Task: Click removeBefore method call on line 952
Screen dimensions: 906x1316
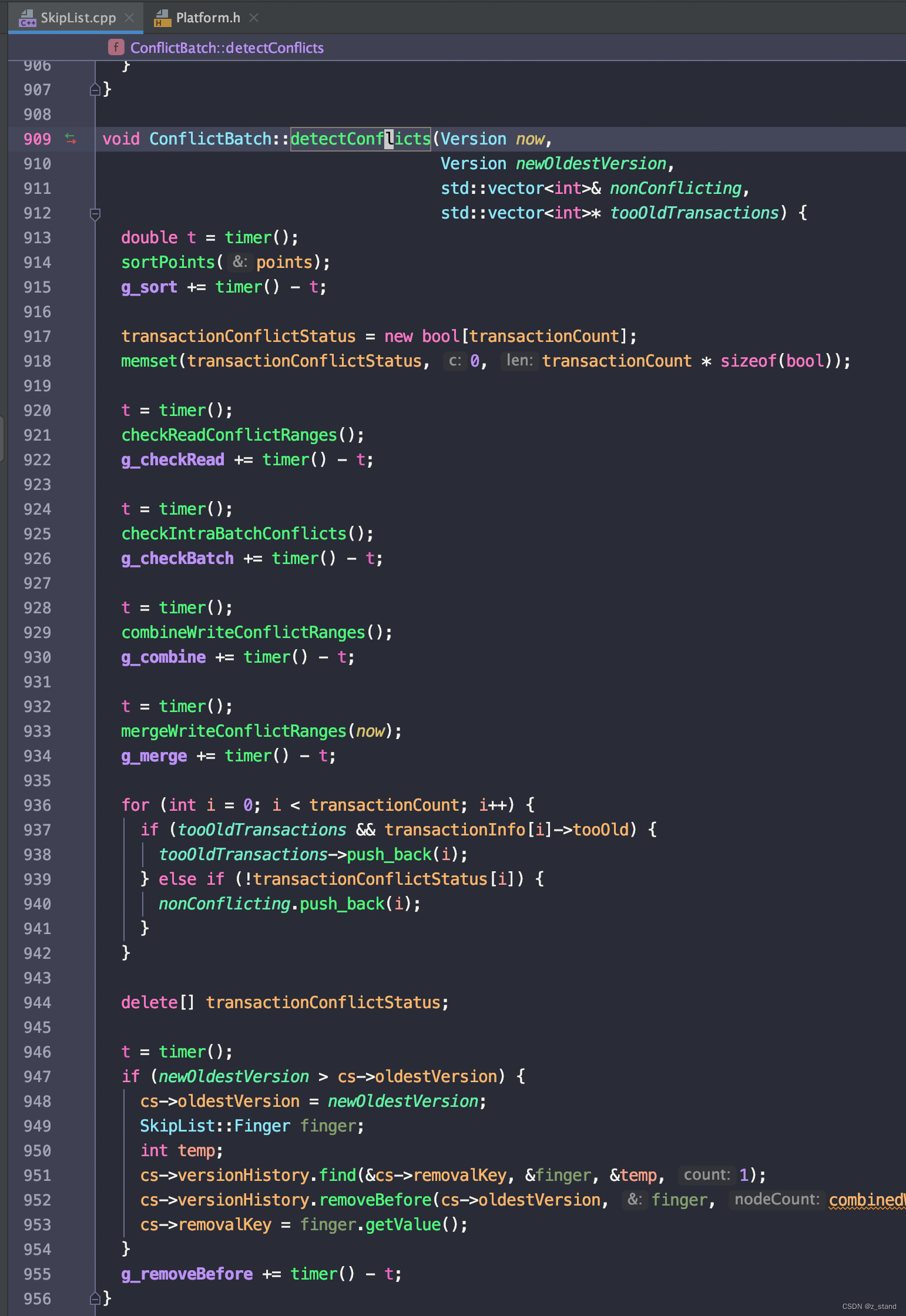Action: click(375, 1200)
